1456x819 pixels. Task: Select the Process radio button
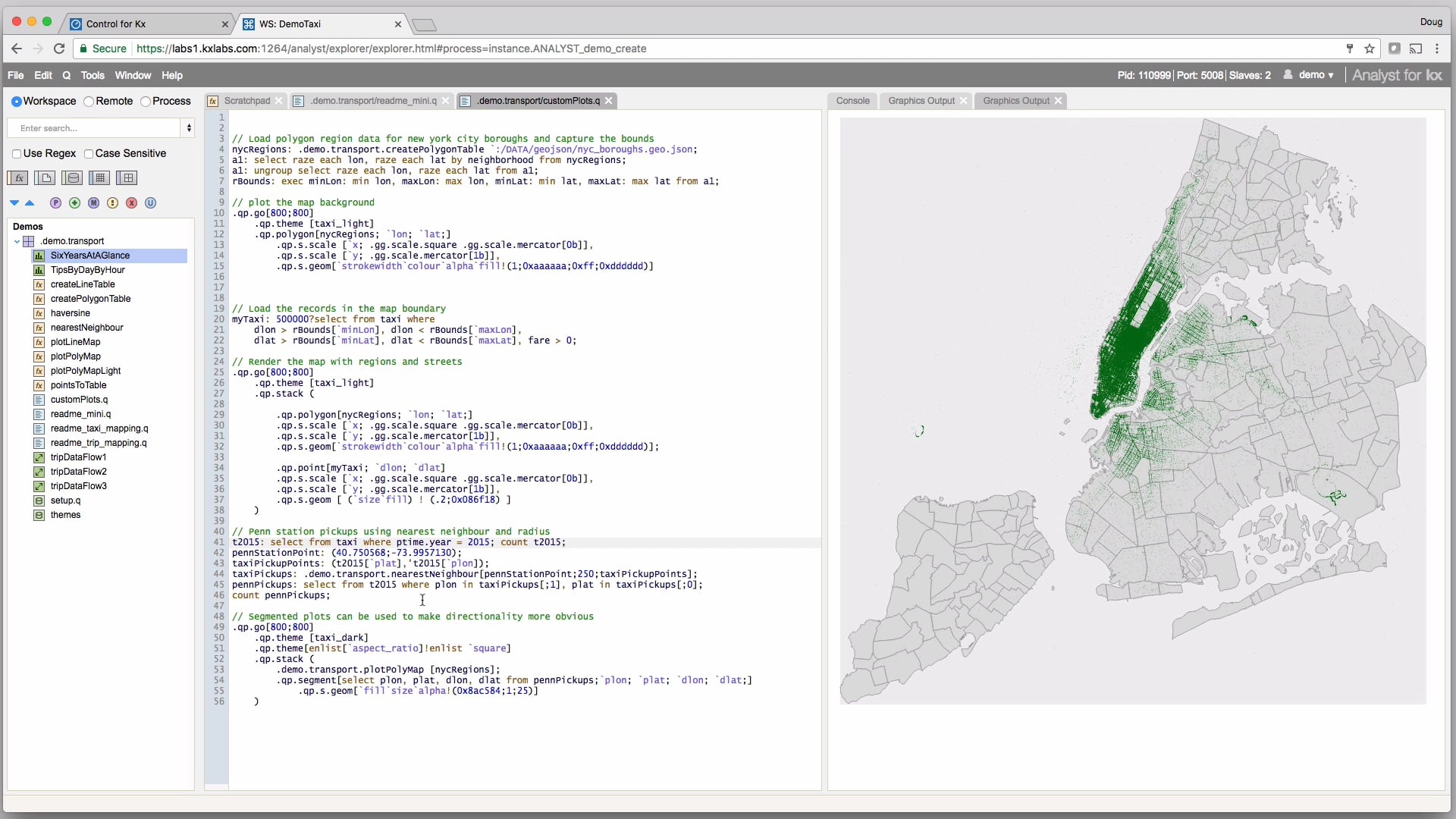click(145, 101)
